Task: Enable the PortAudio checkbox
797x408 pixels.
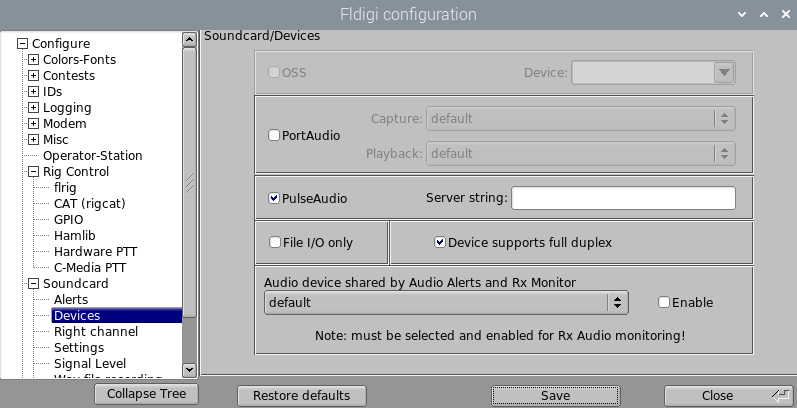Action: 274,135
